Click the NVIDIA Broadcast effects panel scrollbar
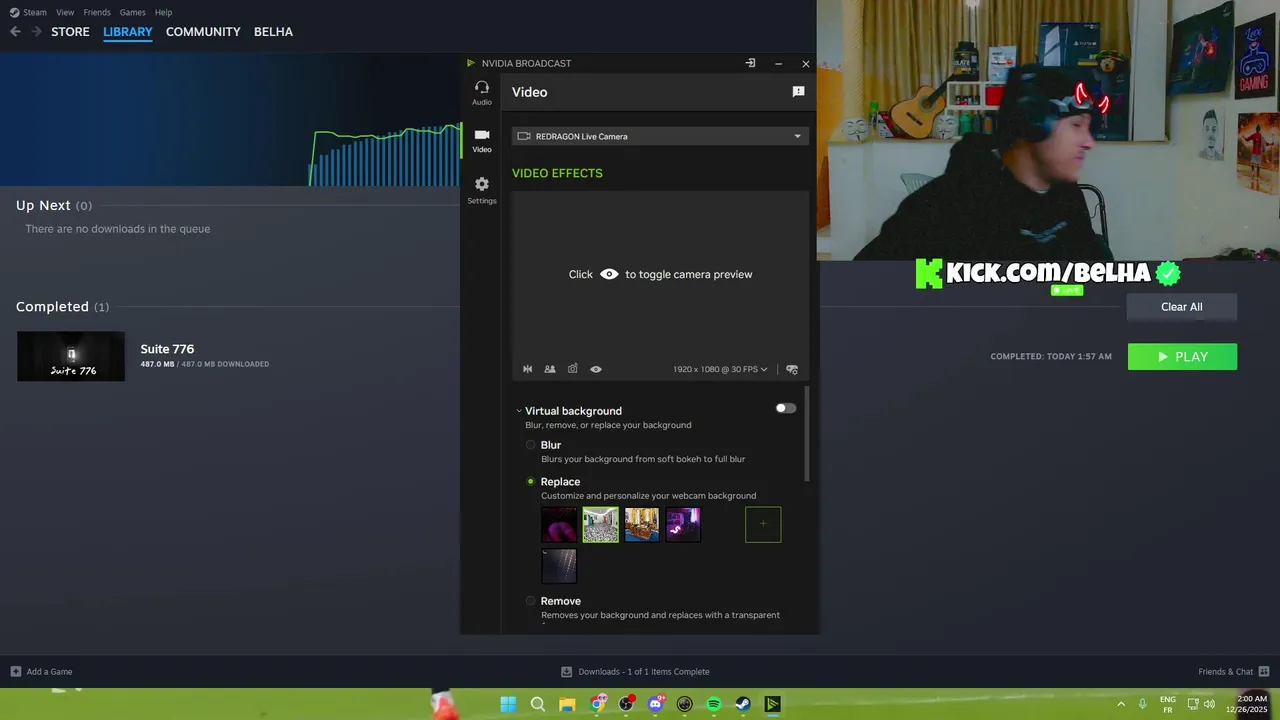Image resolution: width=1280 pixels, height=720 pixels. coord(807,435)
